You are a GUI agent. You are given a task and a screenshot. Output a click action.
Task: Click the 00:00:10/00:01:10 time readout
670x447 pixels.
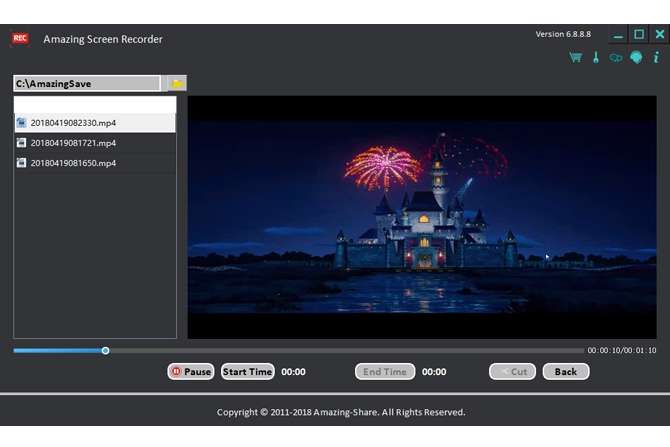click(x=622, y=350)
